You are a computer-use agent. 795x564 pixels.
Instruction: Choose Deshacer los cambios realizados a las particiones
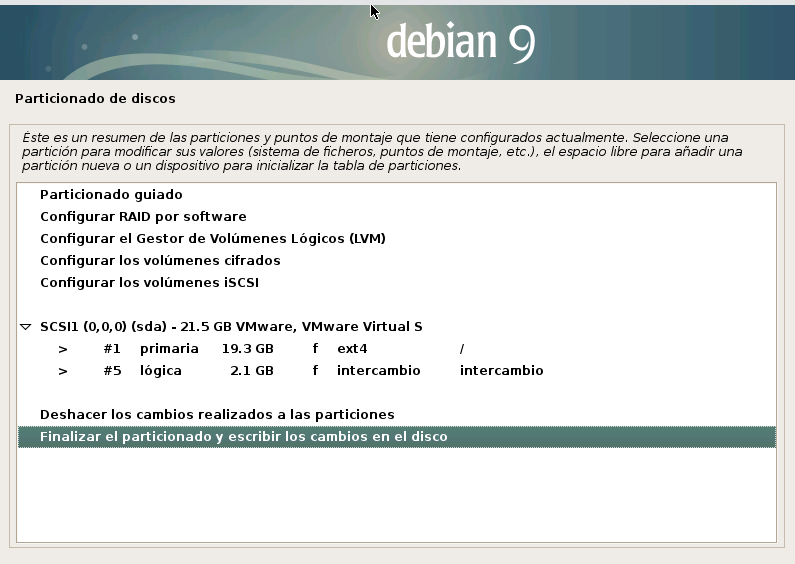[397, 415]
